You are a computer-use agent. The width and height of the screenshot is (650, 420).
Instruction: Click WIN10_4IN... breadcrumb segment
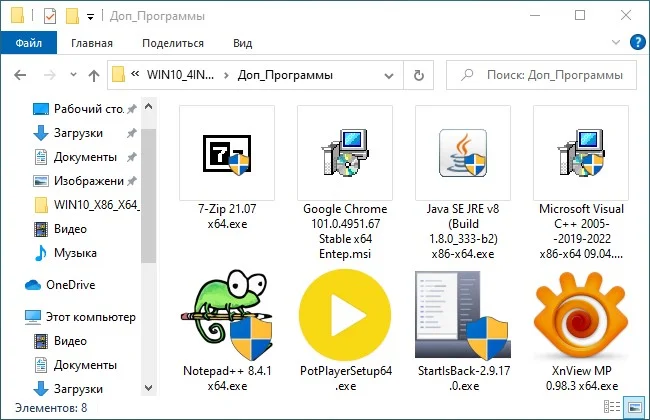coord(180,75)
